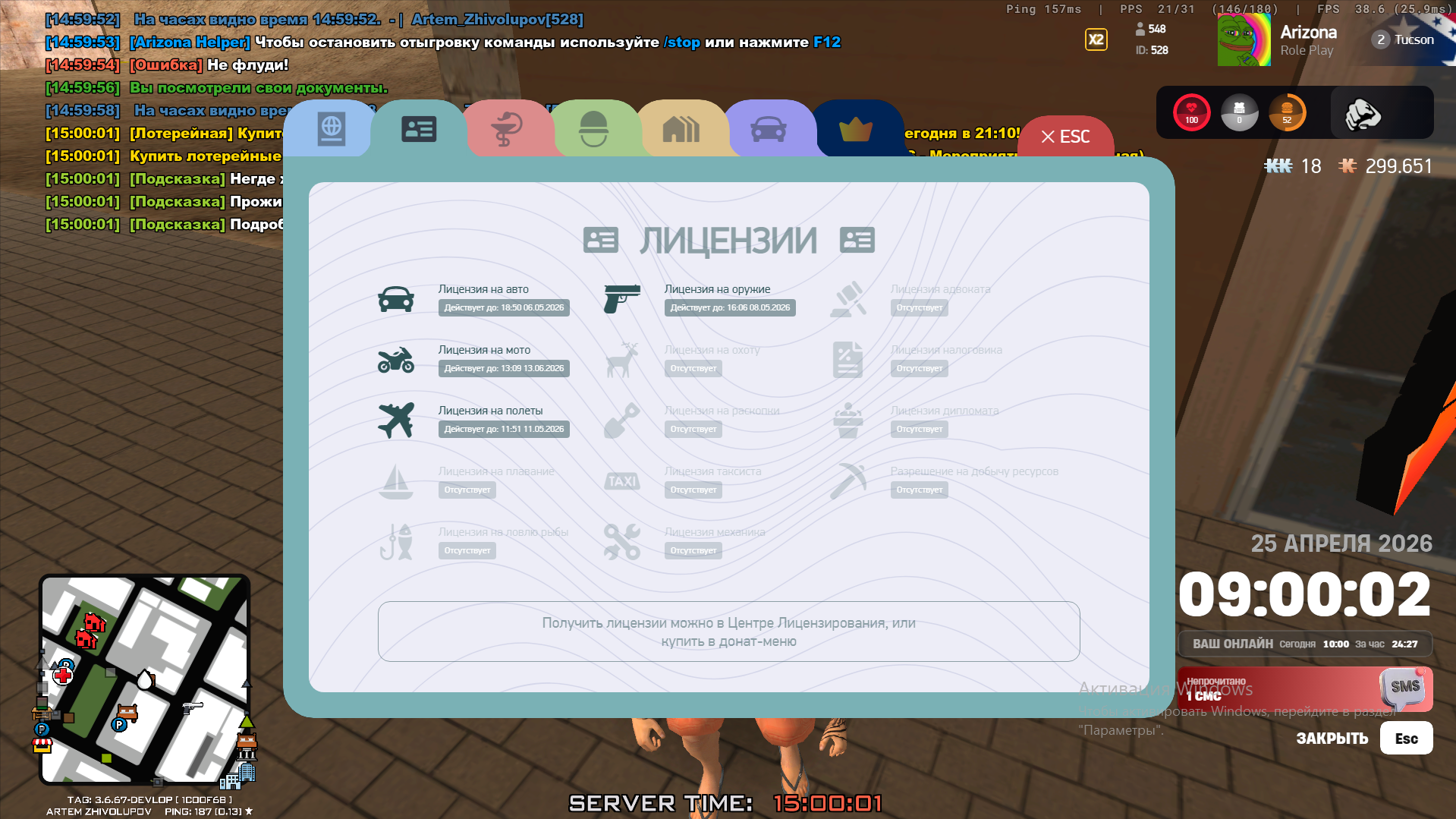
Task: Click the ЗАКРЫТЬ label
Action: [x=1332, y=739]
